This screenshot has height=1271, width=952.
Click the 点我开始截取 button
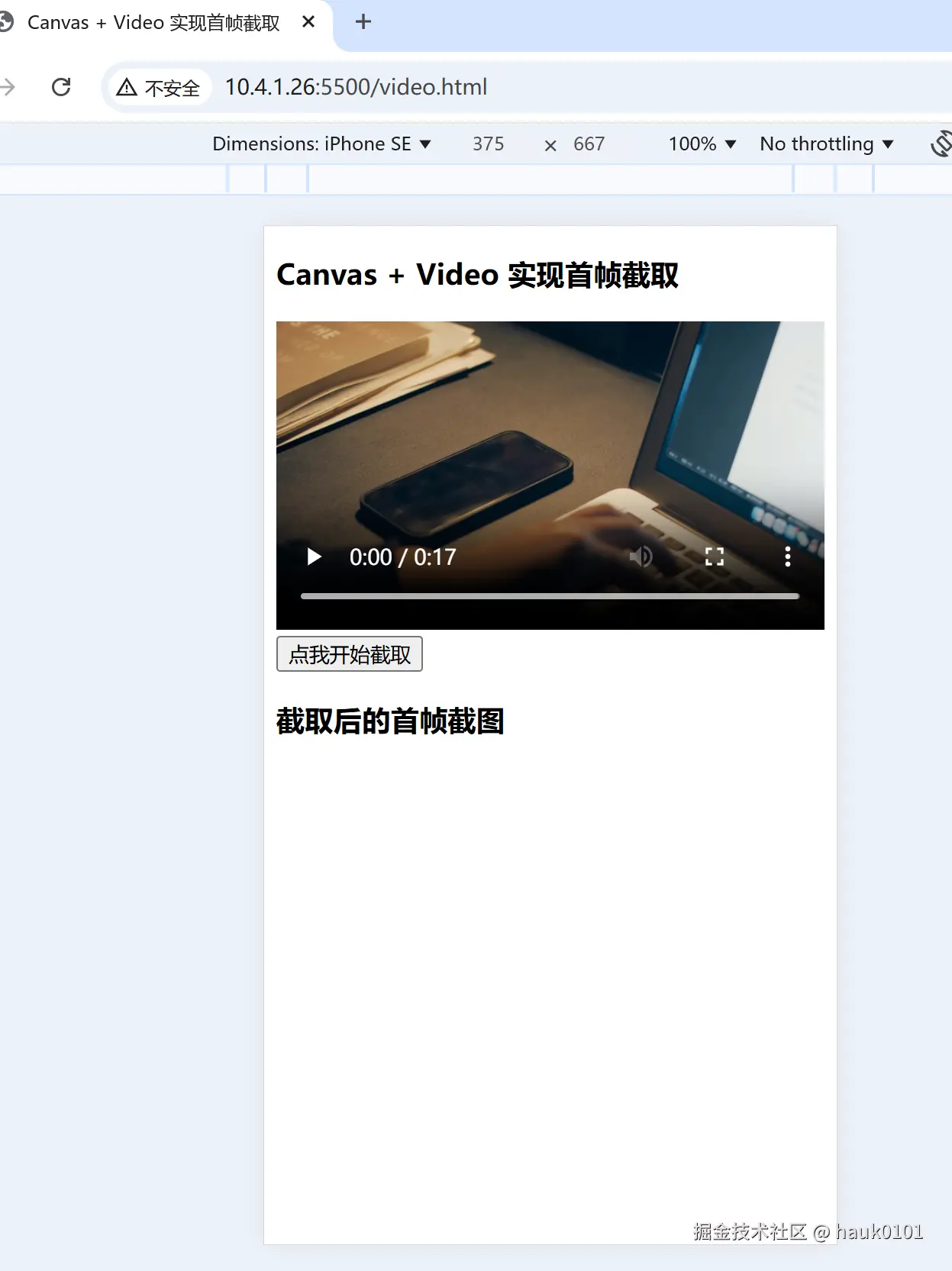coord(350,654)
